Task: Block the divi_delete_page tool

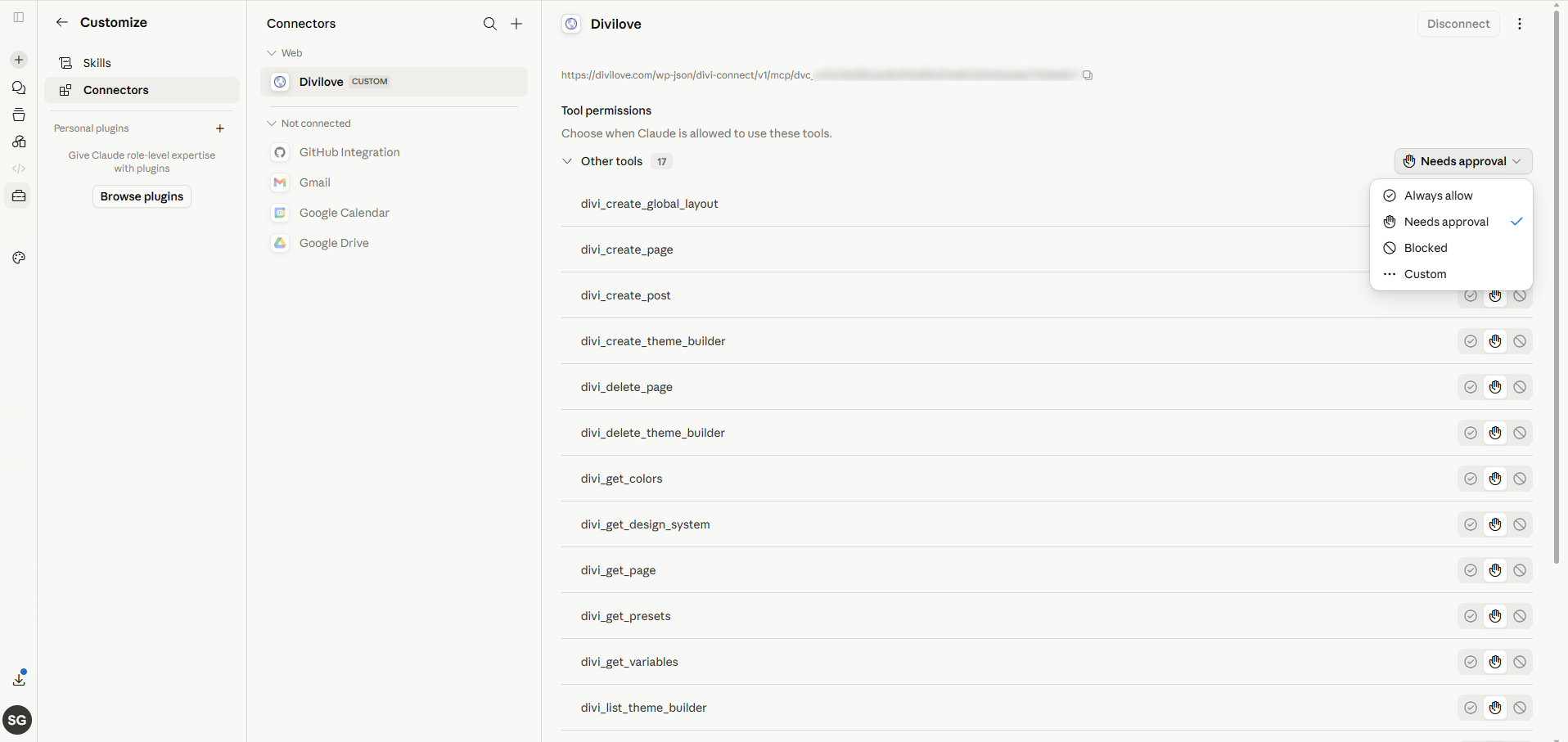Action: point(1520,387)
